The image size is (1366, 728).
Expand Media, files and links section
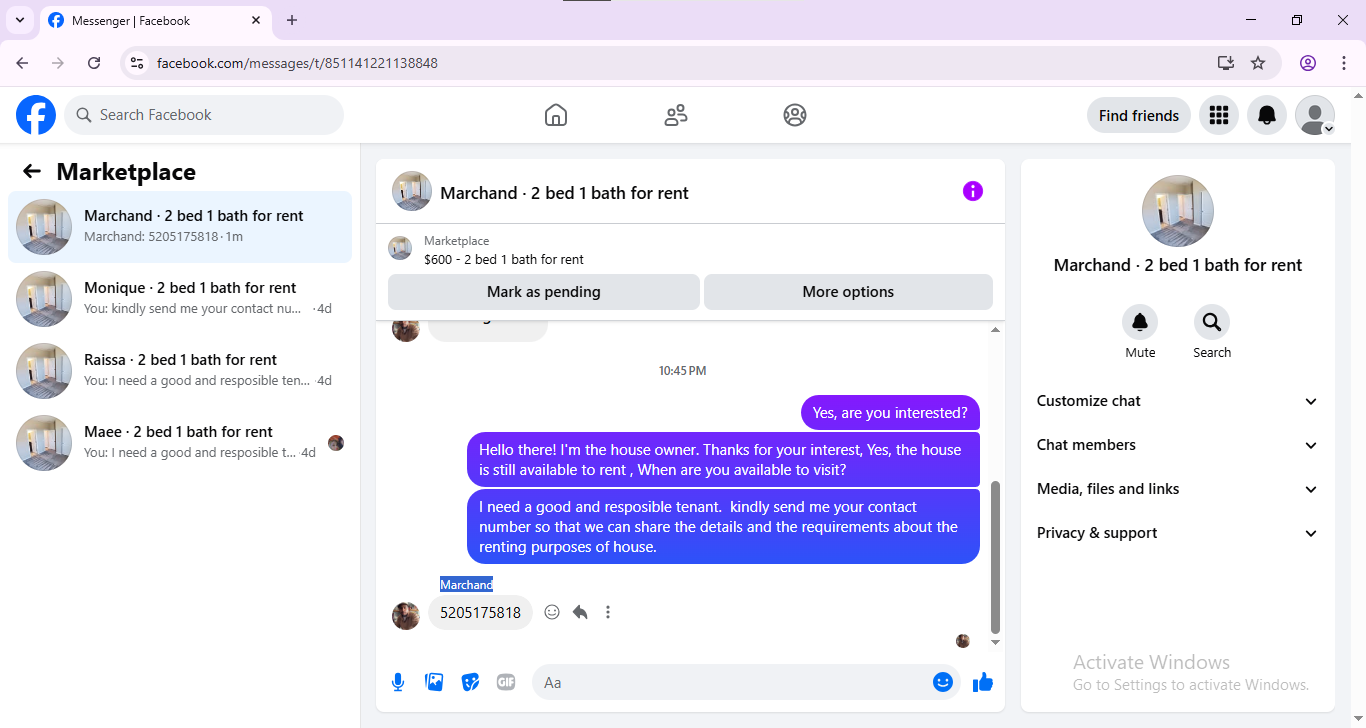click(1178, 489)
